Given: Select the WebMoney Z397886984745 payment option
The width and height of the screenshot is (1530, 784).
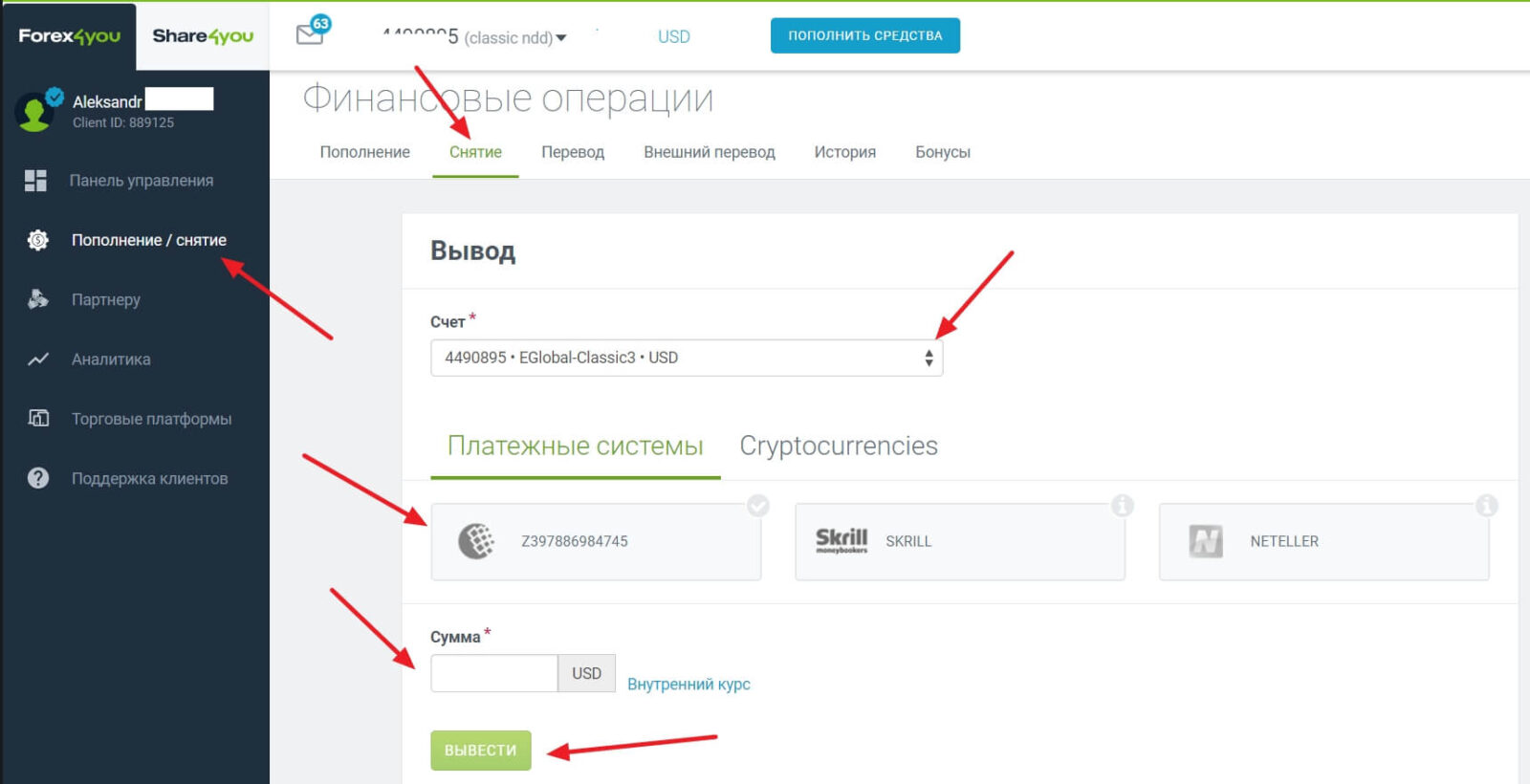Looking at the screenshot, I should (596, 541).
